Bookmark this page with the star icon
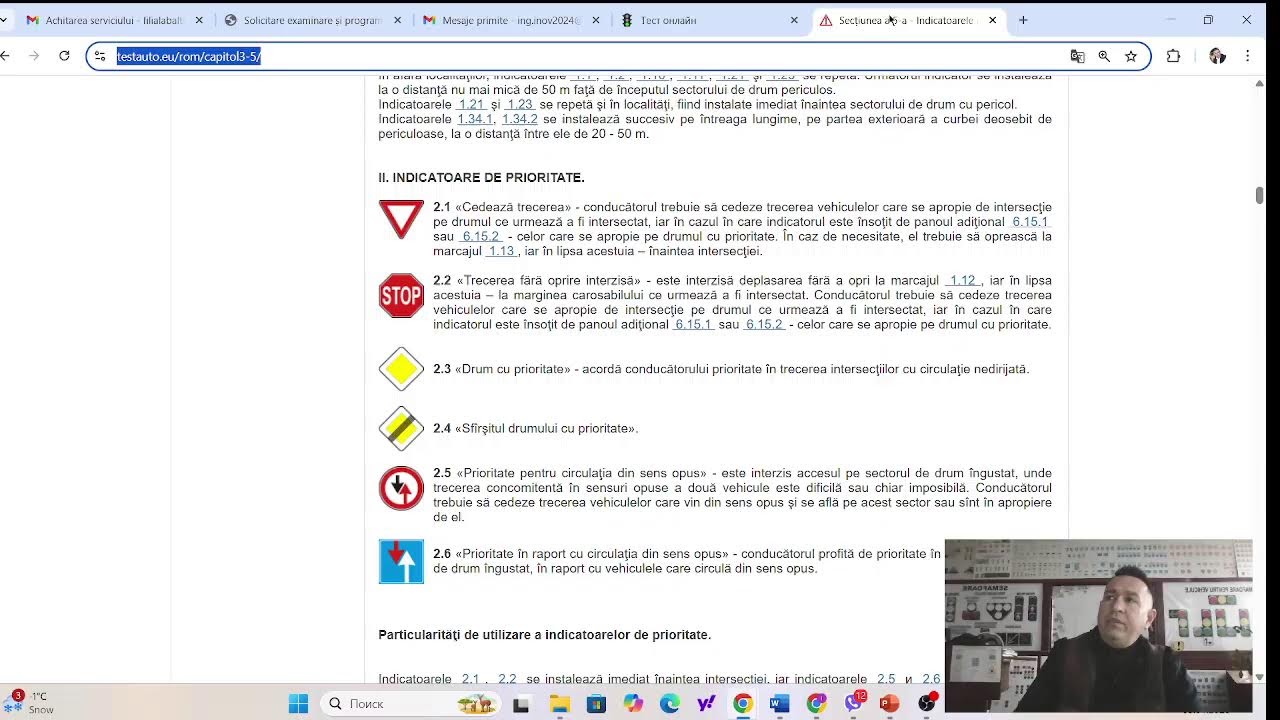Screen dimensions: 1280x720 [x=1131, y=56]
